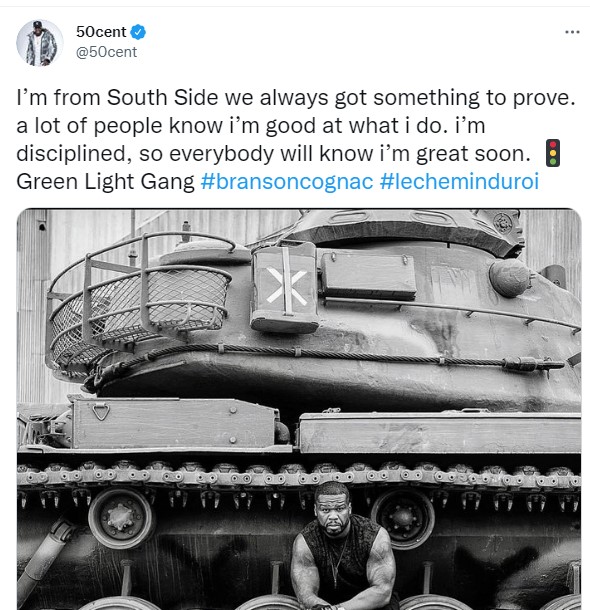Follow the #lecheminduroi hashtag link
590x610 pixels.
(x=459, y=181)
